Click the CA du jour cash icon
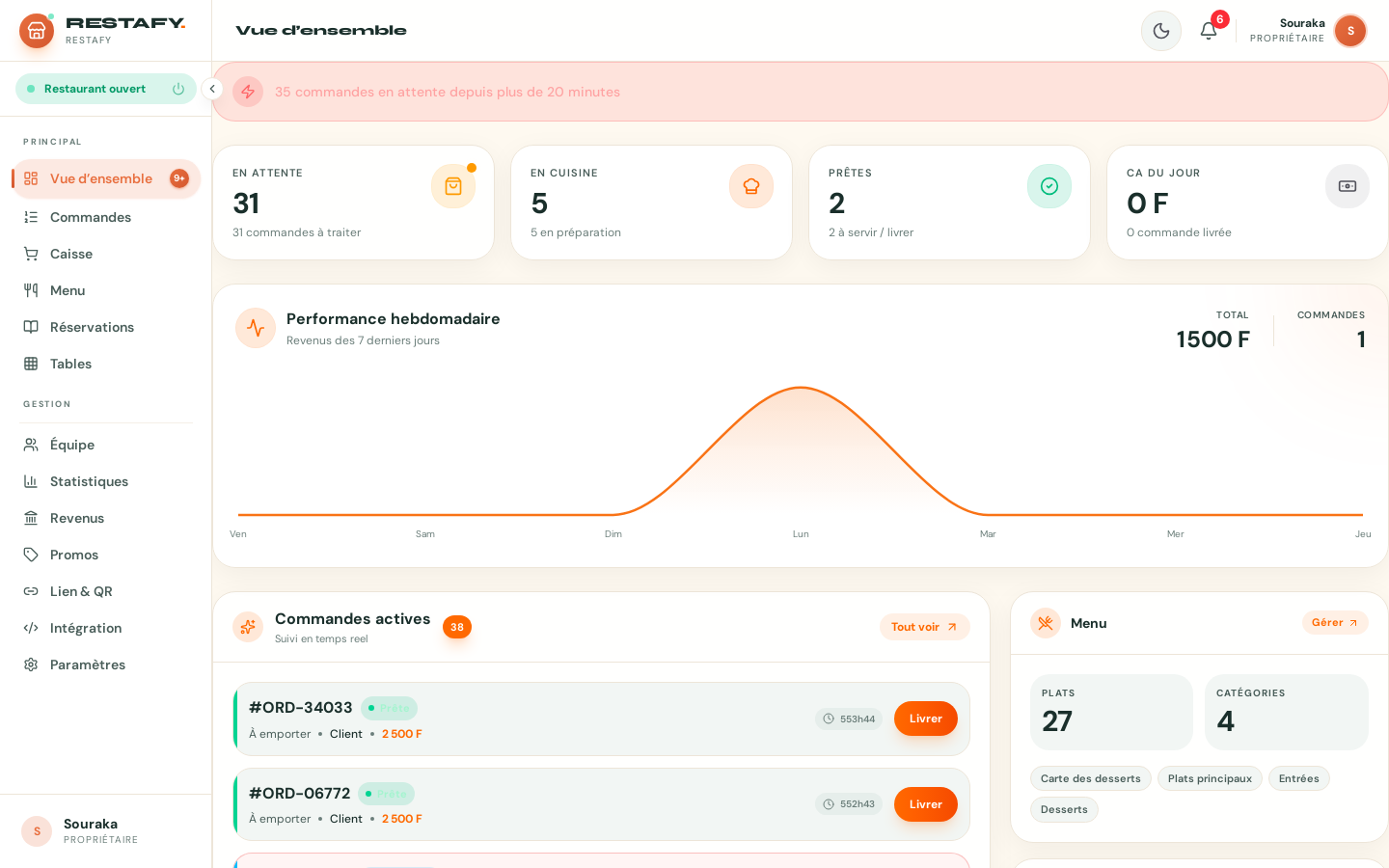The image size is (1389, 868). 1348,186
